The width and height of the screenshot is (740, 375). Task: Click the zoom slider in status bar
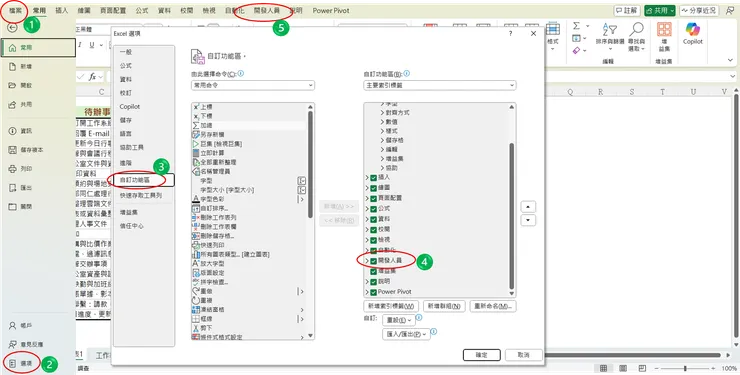click(685, 368)
